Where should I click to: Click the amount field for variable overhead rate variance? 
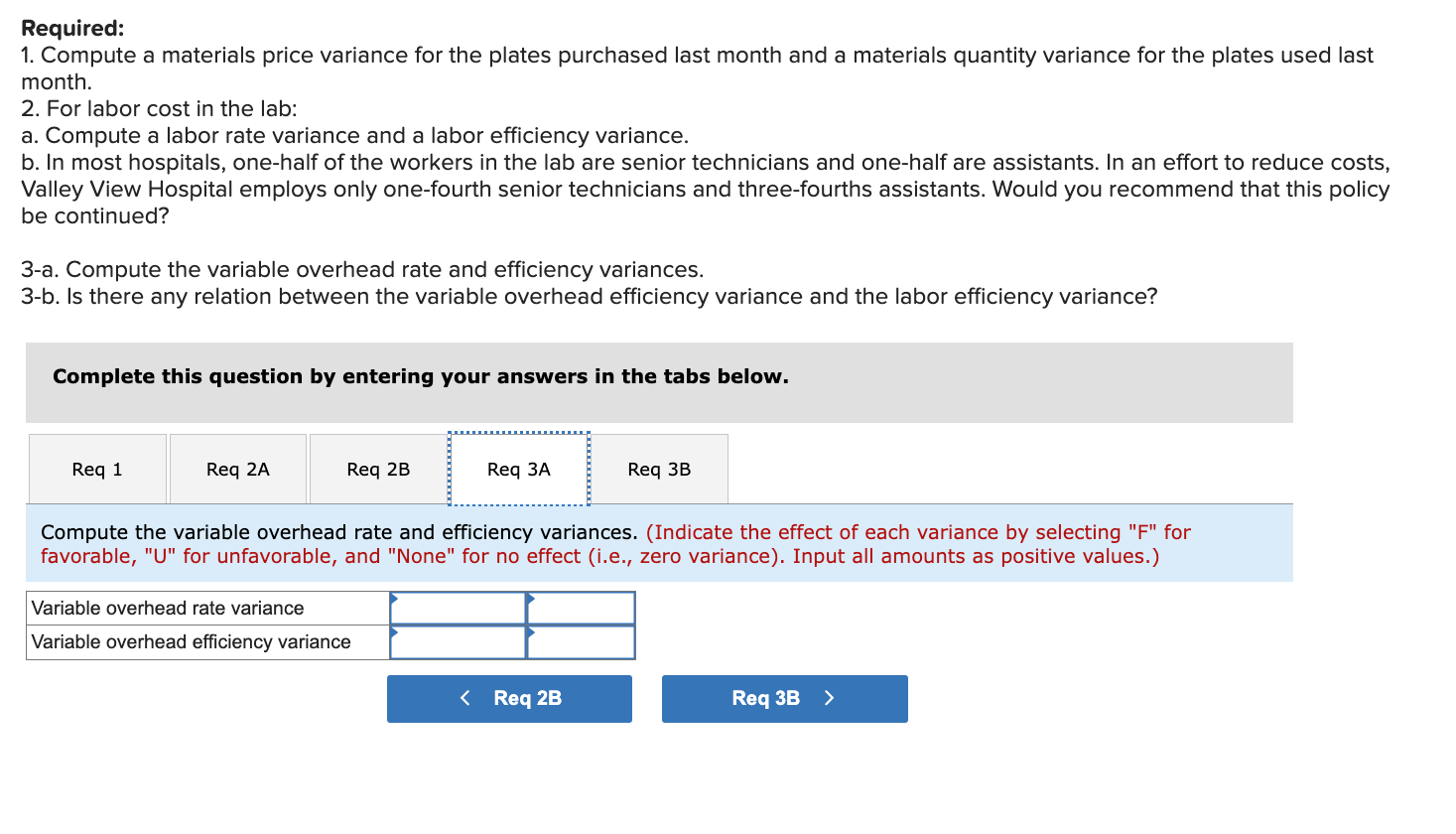457,607
